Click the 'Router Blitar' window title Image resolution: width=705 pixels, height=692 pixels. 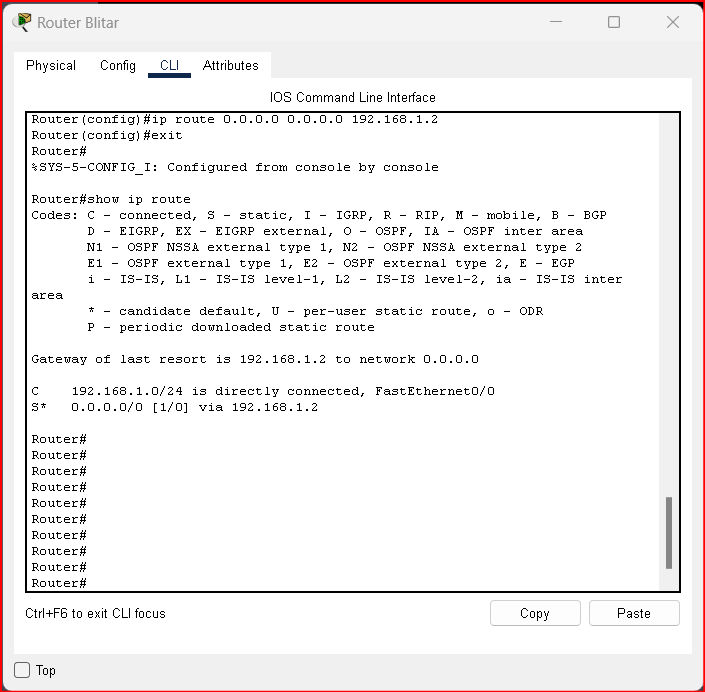tap(78, 22)
